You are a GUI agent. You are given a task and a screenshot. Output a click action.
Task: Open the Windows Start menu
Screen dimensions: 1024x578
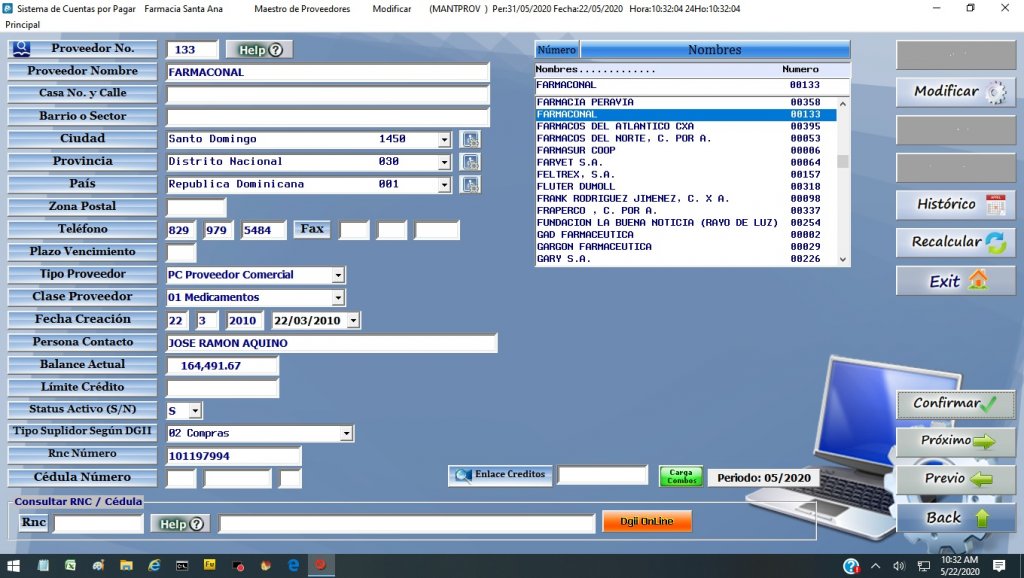point(13,566)
